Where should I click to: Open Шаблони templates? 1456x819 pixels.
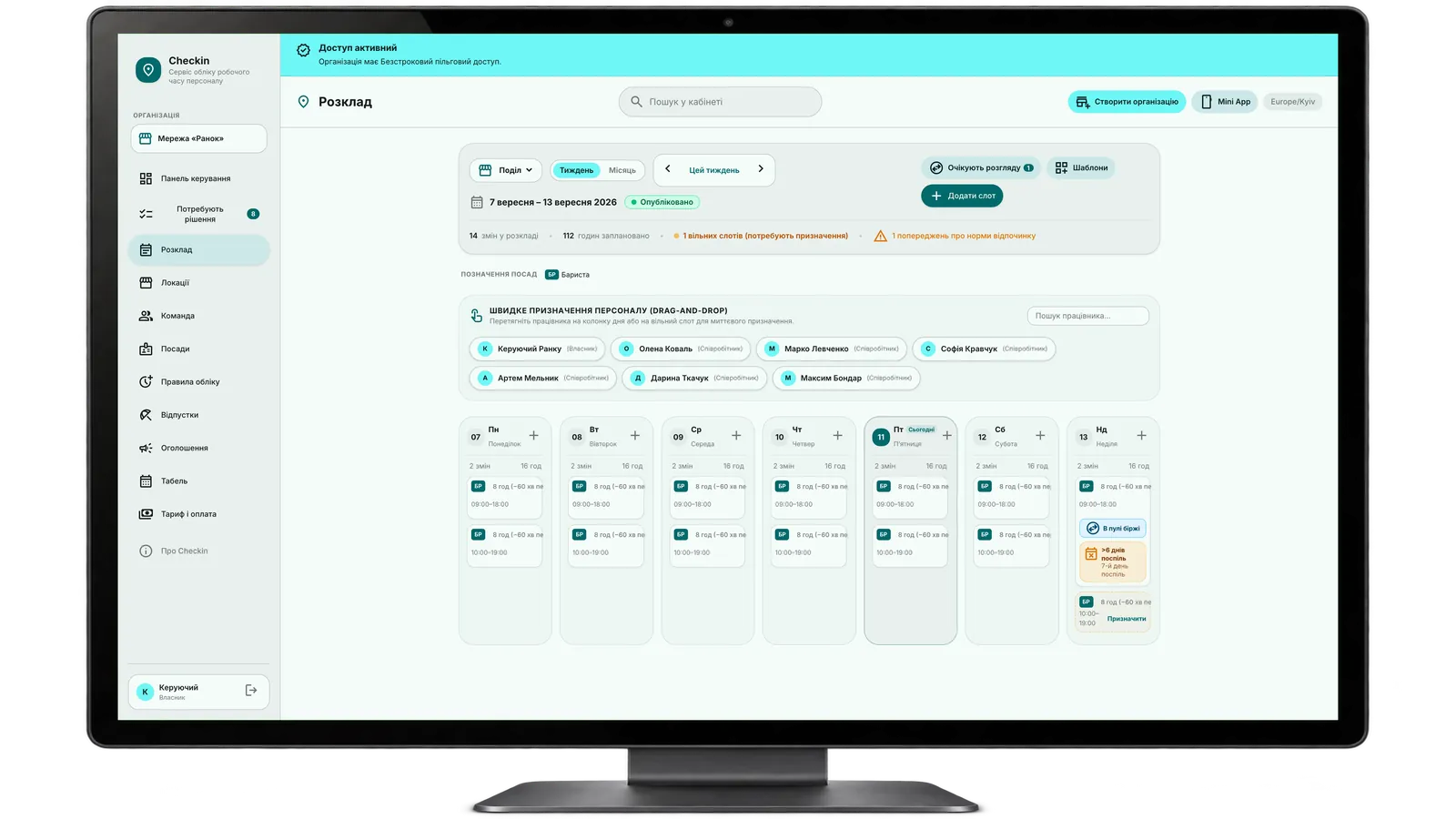(x=1081, y=168)
